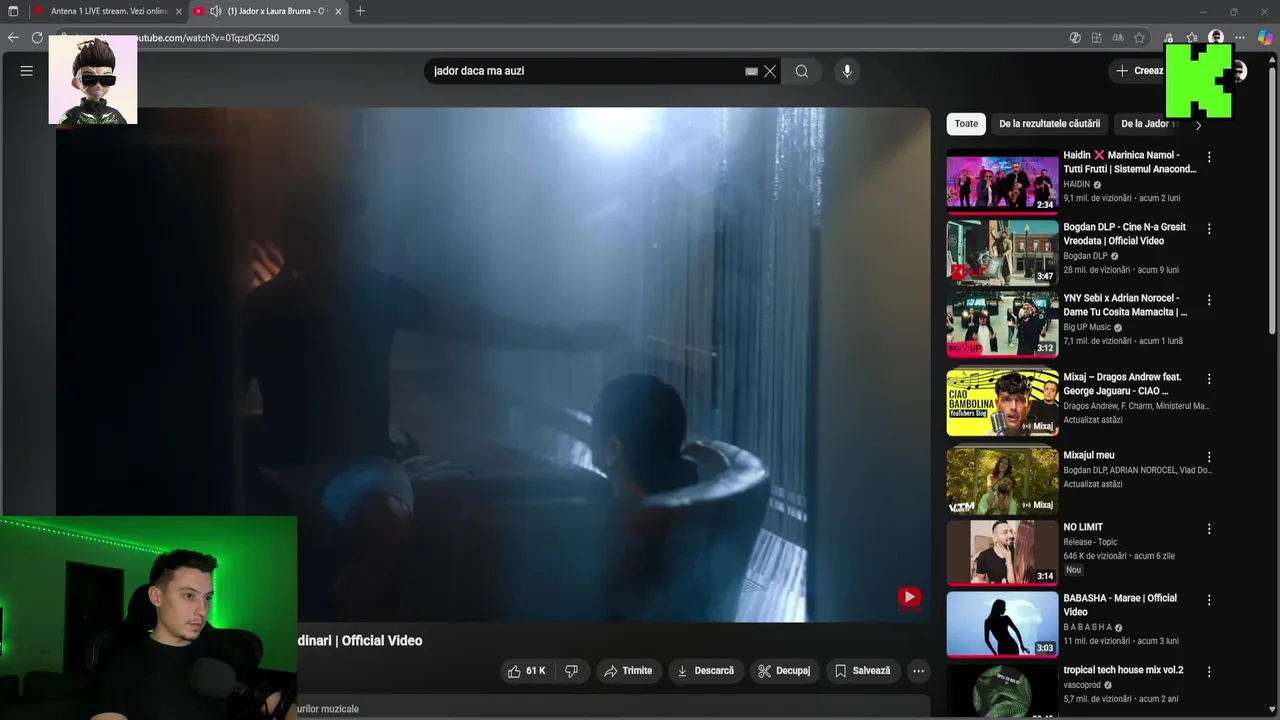The height and width of the screenshot is (720, 1280).
Task: Open Bogdan DLP Cine N-a Gresit thumbnail
Action: tap(1002, 252)
